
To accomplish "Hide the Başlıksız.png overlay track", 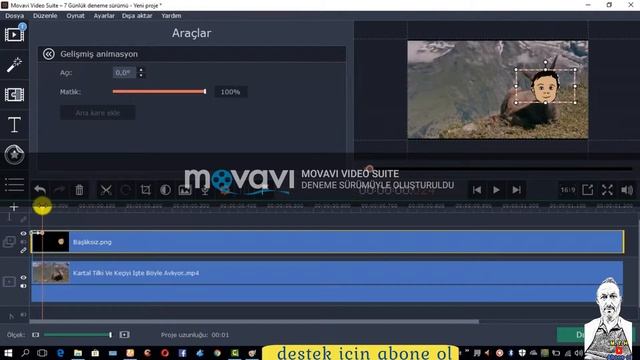I will click(23, 233).
